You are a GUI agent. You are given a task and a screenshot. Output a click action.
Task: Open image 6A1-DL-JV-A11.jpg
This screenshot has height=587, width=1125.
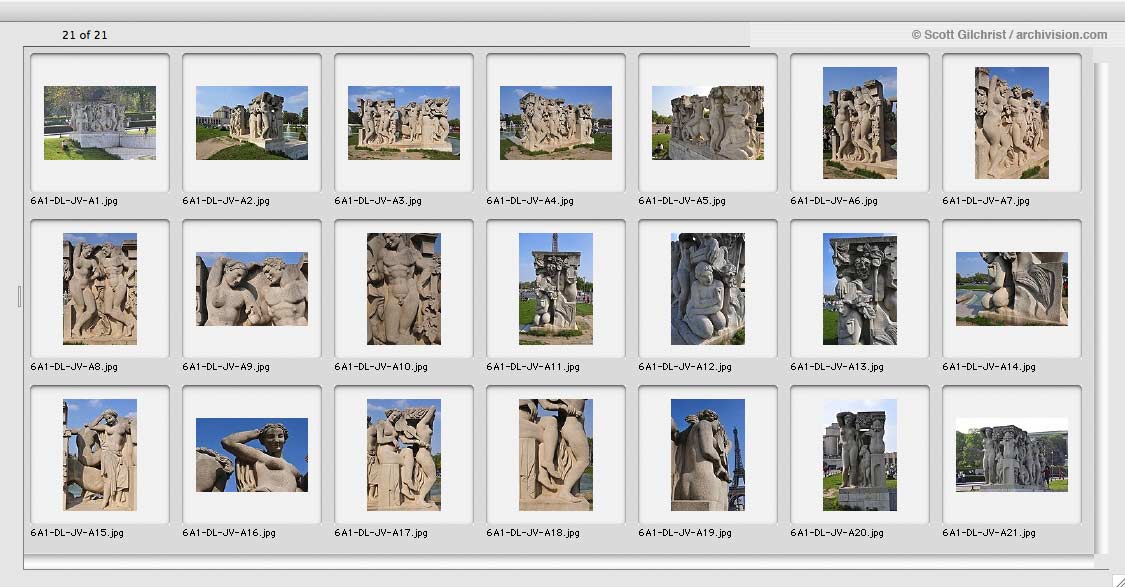[x=556, y=288]
